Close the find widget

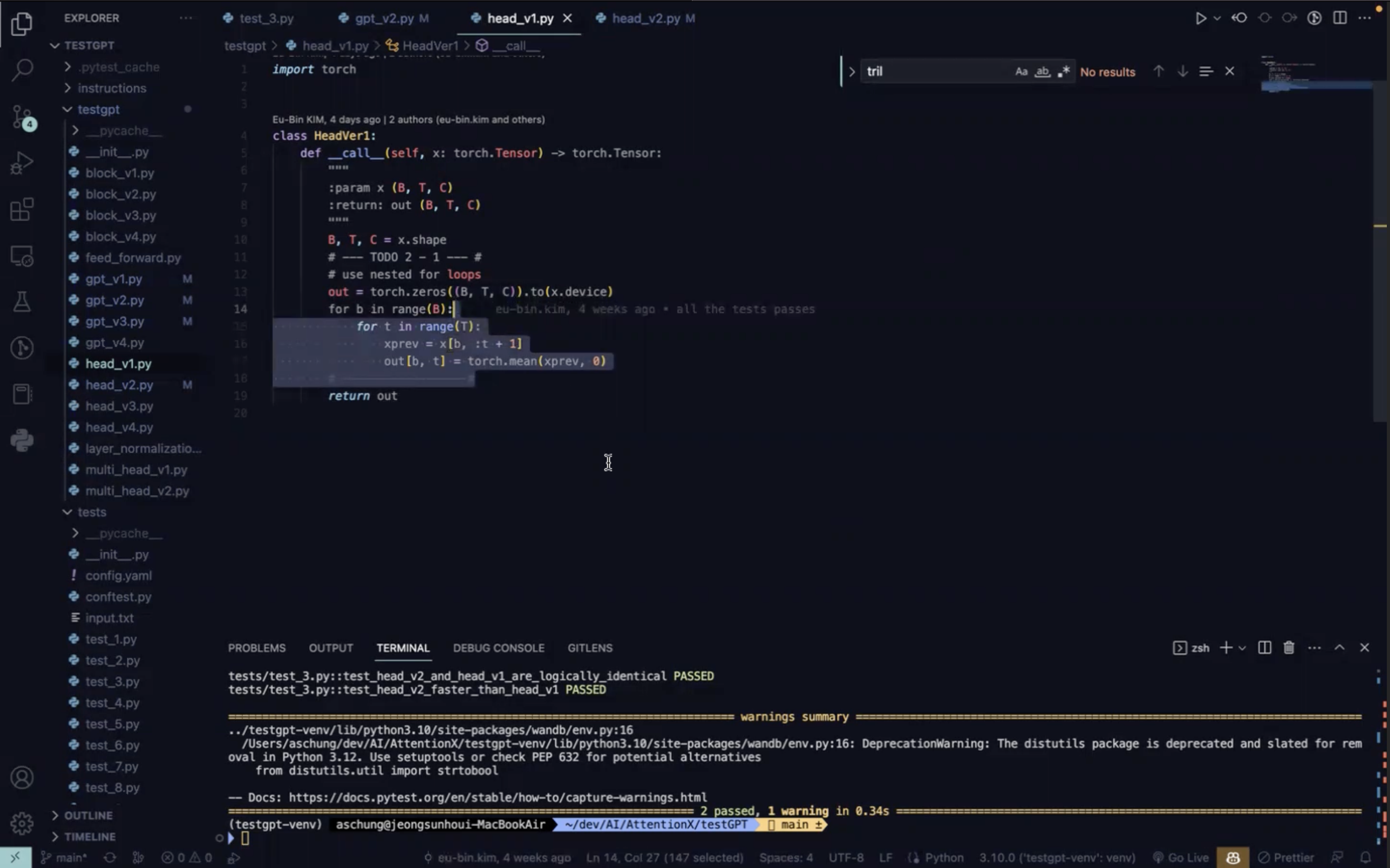coord(1230,72)
